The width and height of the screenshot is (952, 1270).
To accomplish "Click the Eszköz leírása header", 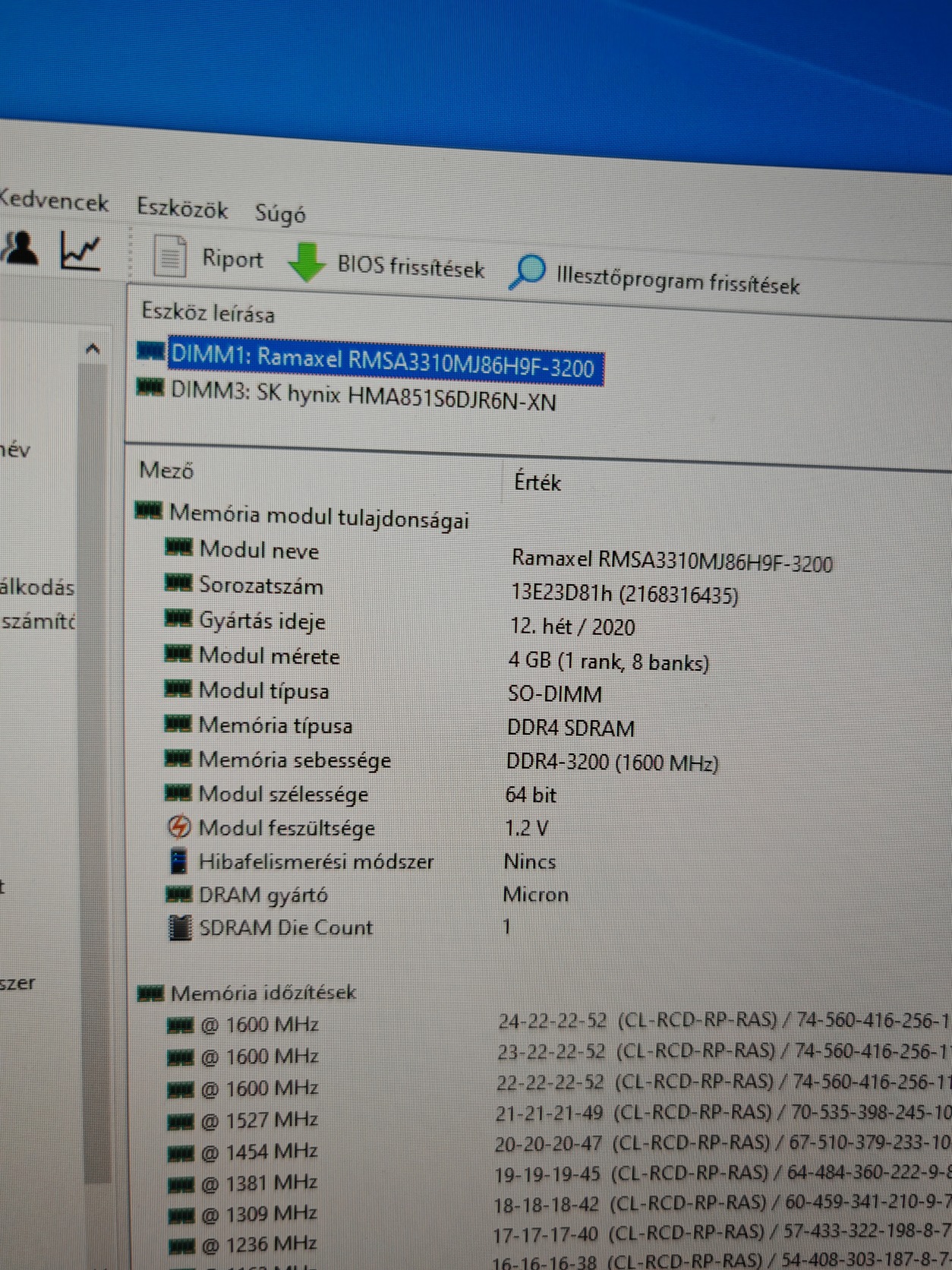I will coord(208,313).
